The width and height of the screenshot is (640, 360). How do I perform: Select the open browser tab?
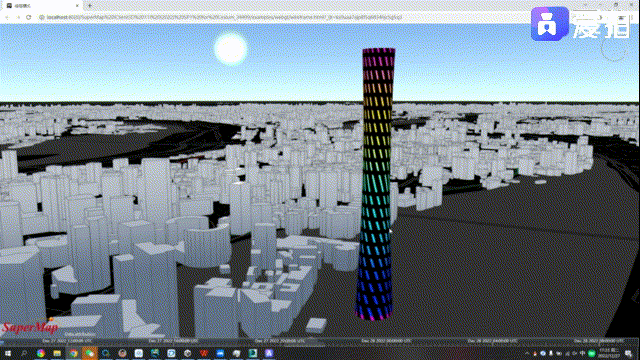click(x=41, y=6)
